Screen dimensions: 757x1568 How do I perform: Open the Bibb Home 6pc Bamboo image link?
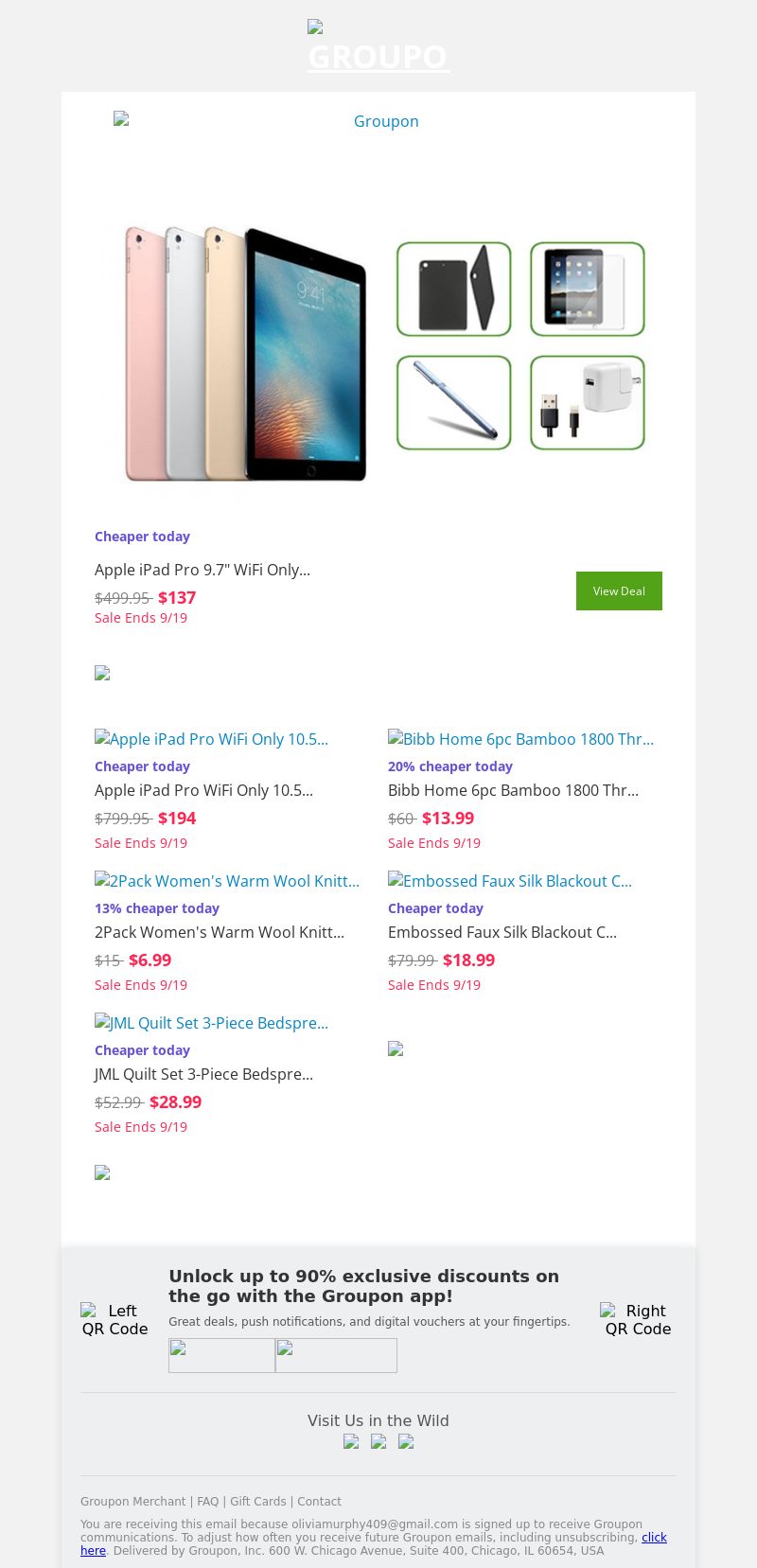pyautogui.click(x=520, y=739)
